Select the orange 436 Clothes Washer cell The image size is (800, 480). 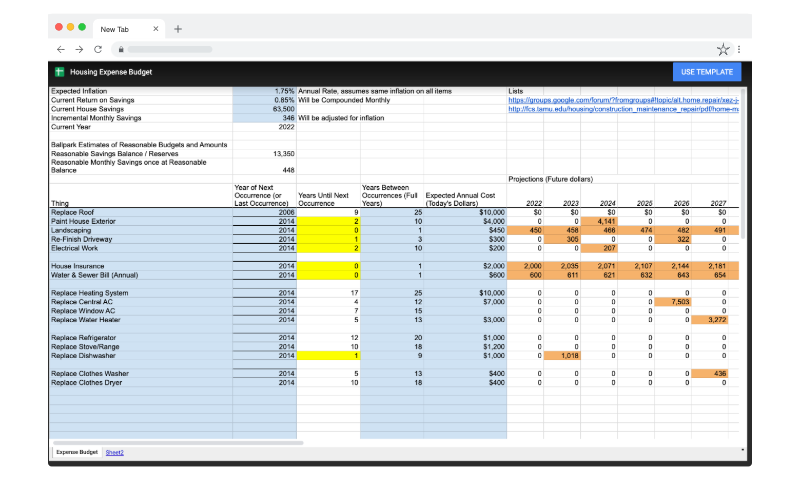(x=710, y=373)
